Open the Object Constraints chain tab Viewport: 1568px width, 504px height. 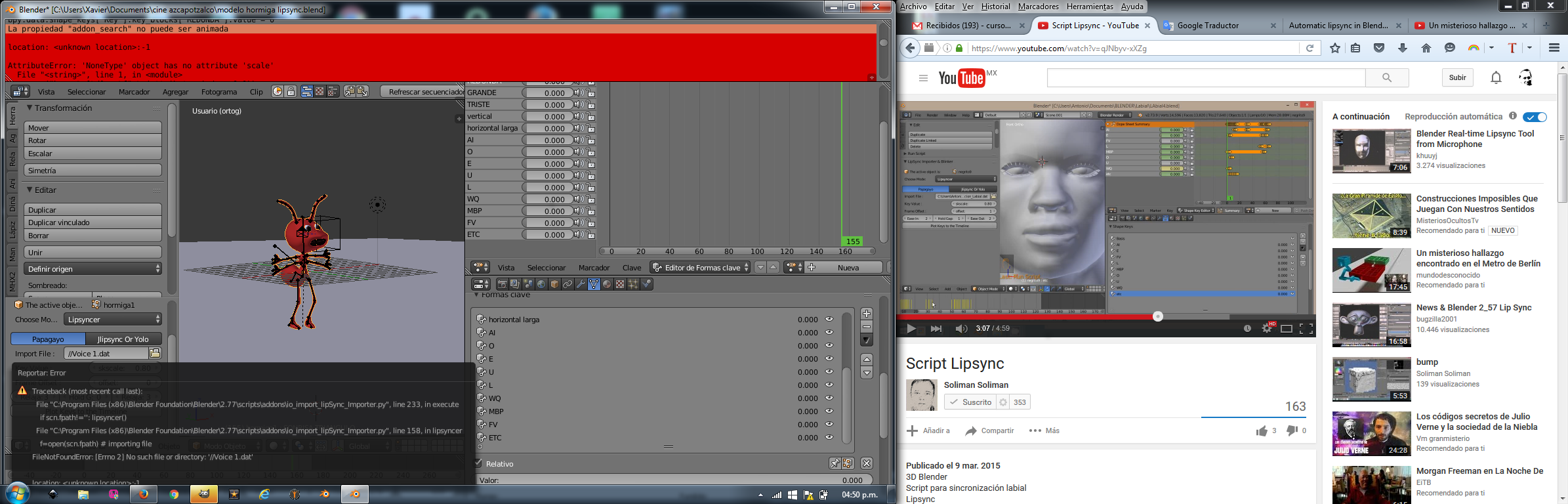click(x=567, y=284)
